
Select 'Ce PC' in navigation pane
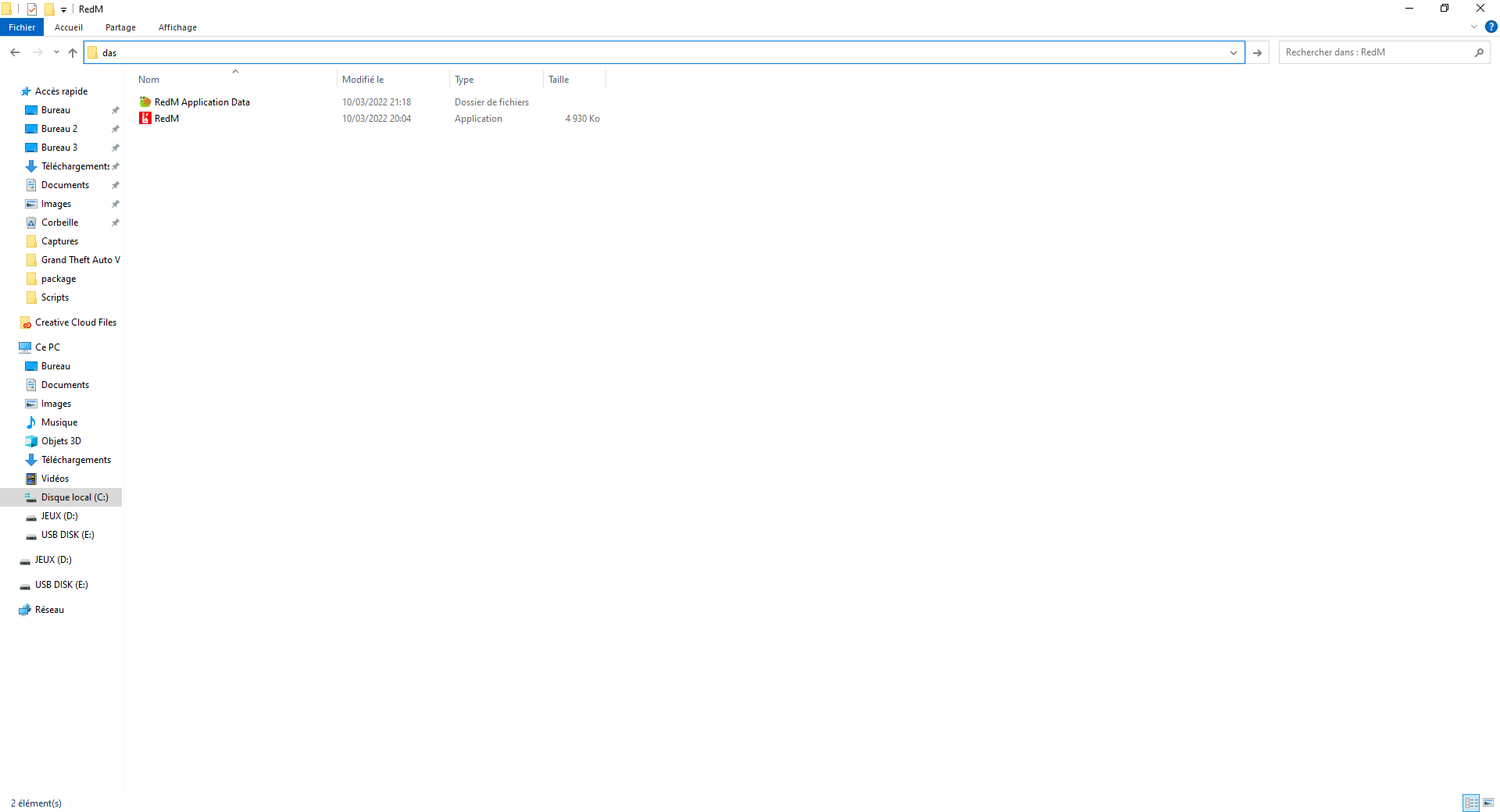coord(47,347)
